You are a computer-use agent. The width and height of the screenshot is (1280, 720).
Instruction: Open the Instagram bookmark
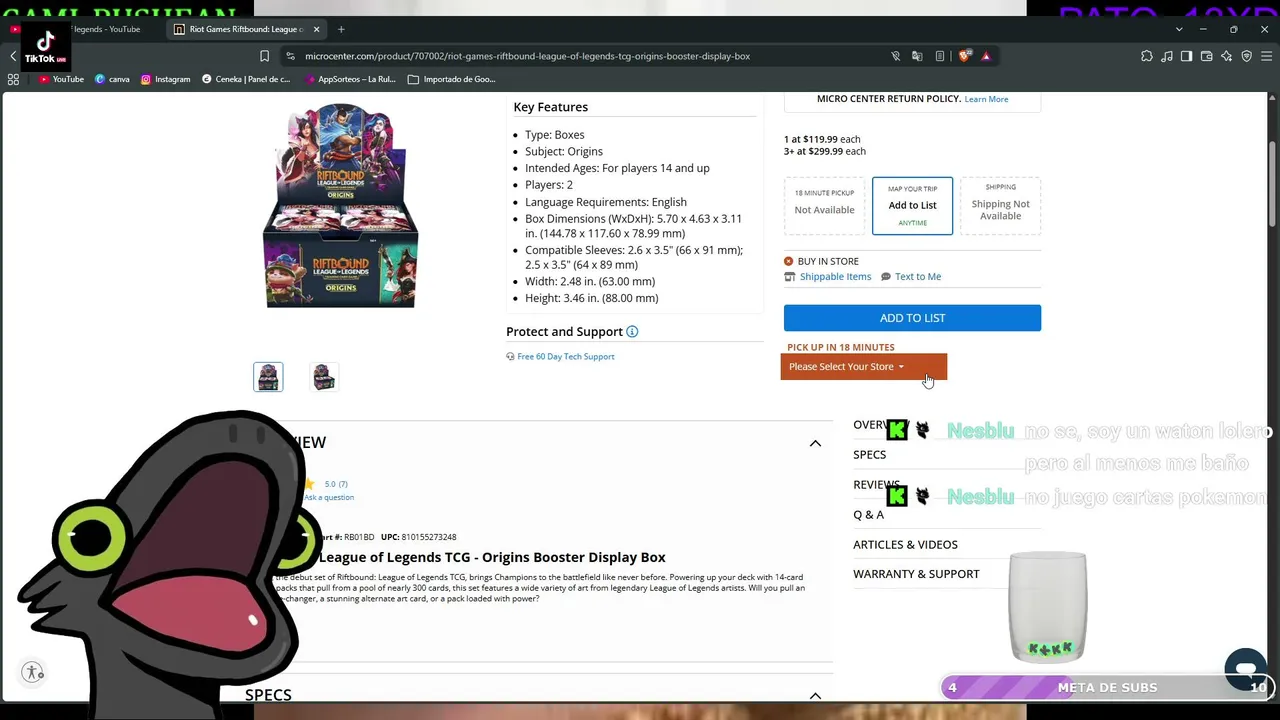pos(165,79)
